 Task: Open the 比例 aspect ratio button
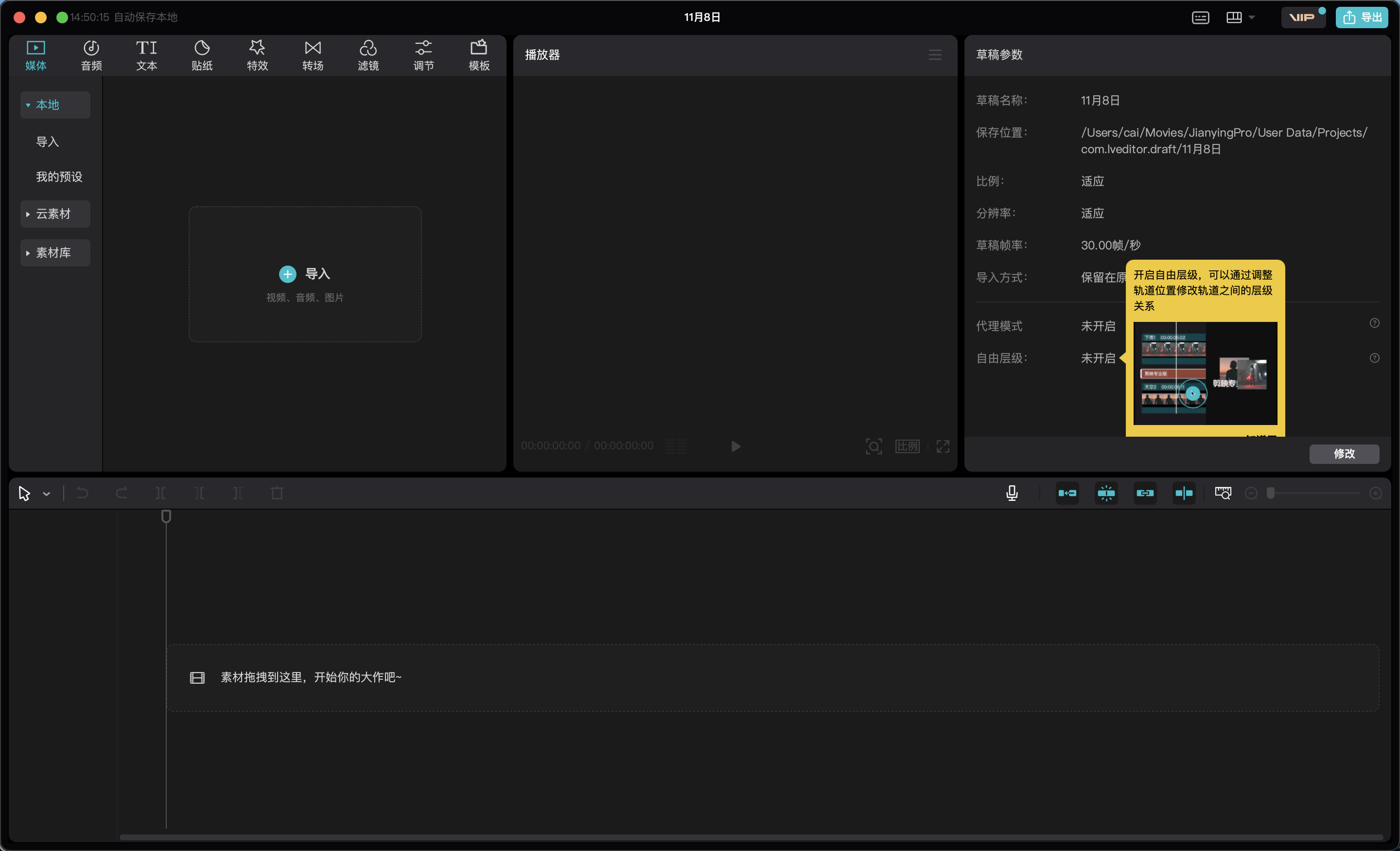tap(908, 446)
